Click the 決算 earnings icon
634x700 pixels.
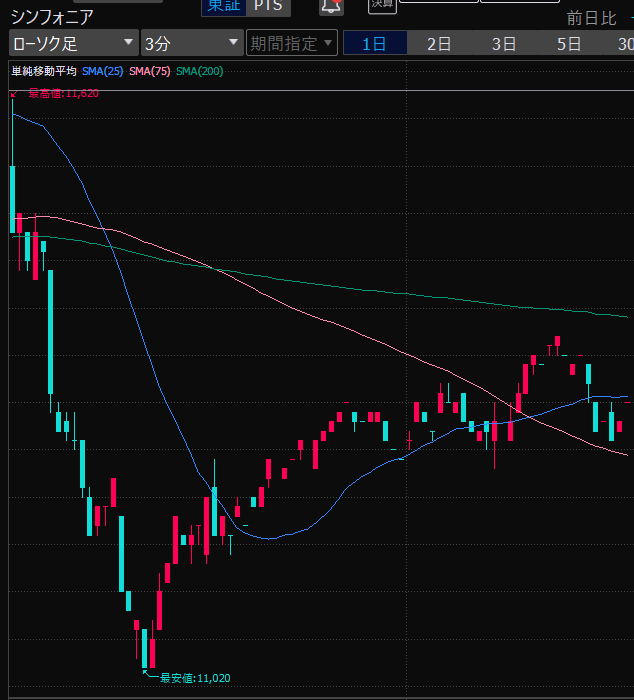point(382,5)
